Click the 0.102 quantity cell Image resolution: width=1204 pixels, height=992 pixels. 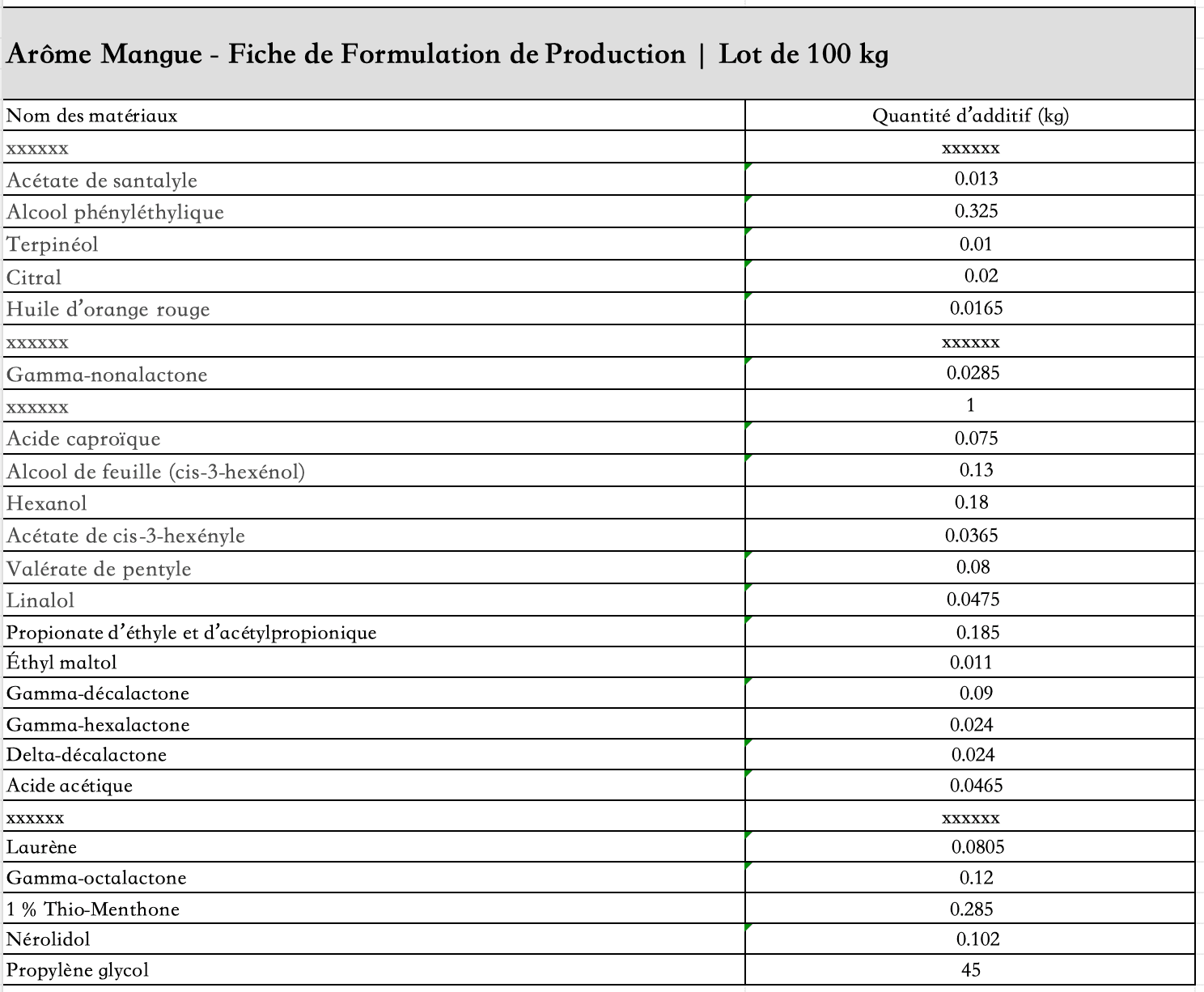[x=970, y=939]
